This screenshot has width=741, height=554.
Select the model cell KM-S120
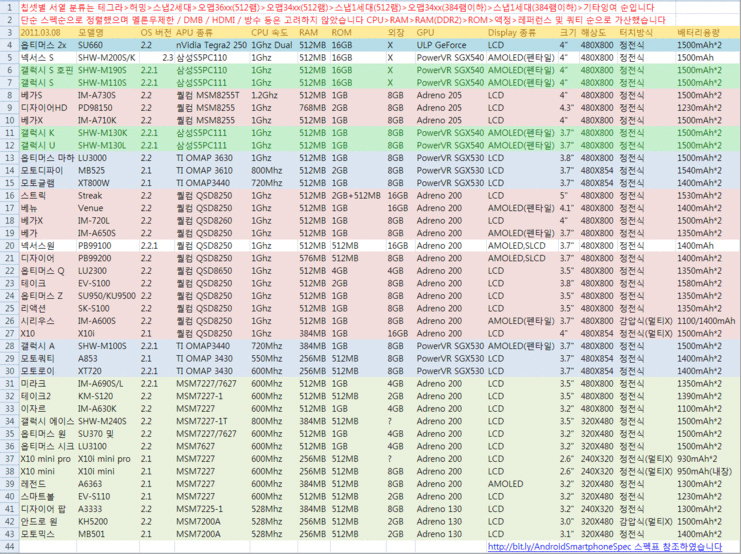point(95,396)
